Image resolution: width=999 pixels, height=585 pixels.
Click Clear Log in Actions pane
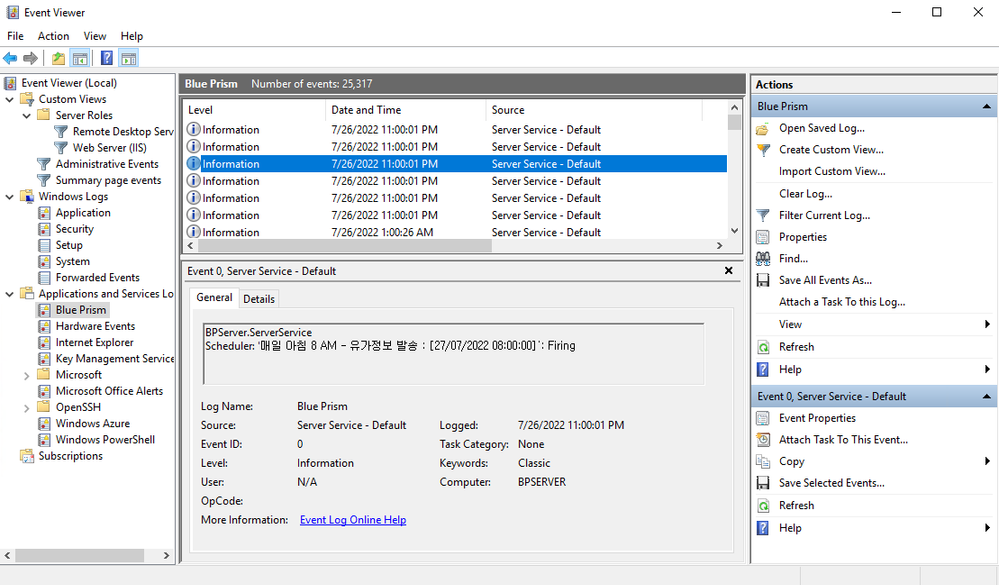click(805, 194)
